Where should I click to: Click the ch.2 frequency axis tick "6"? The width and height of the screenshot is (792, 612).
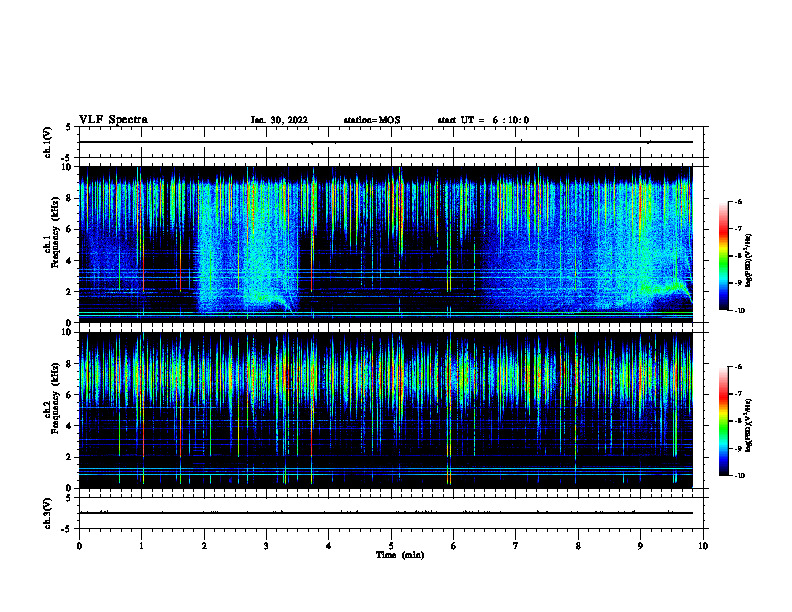[x=70, y=395]
